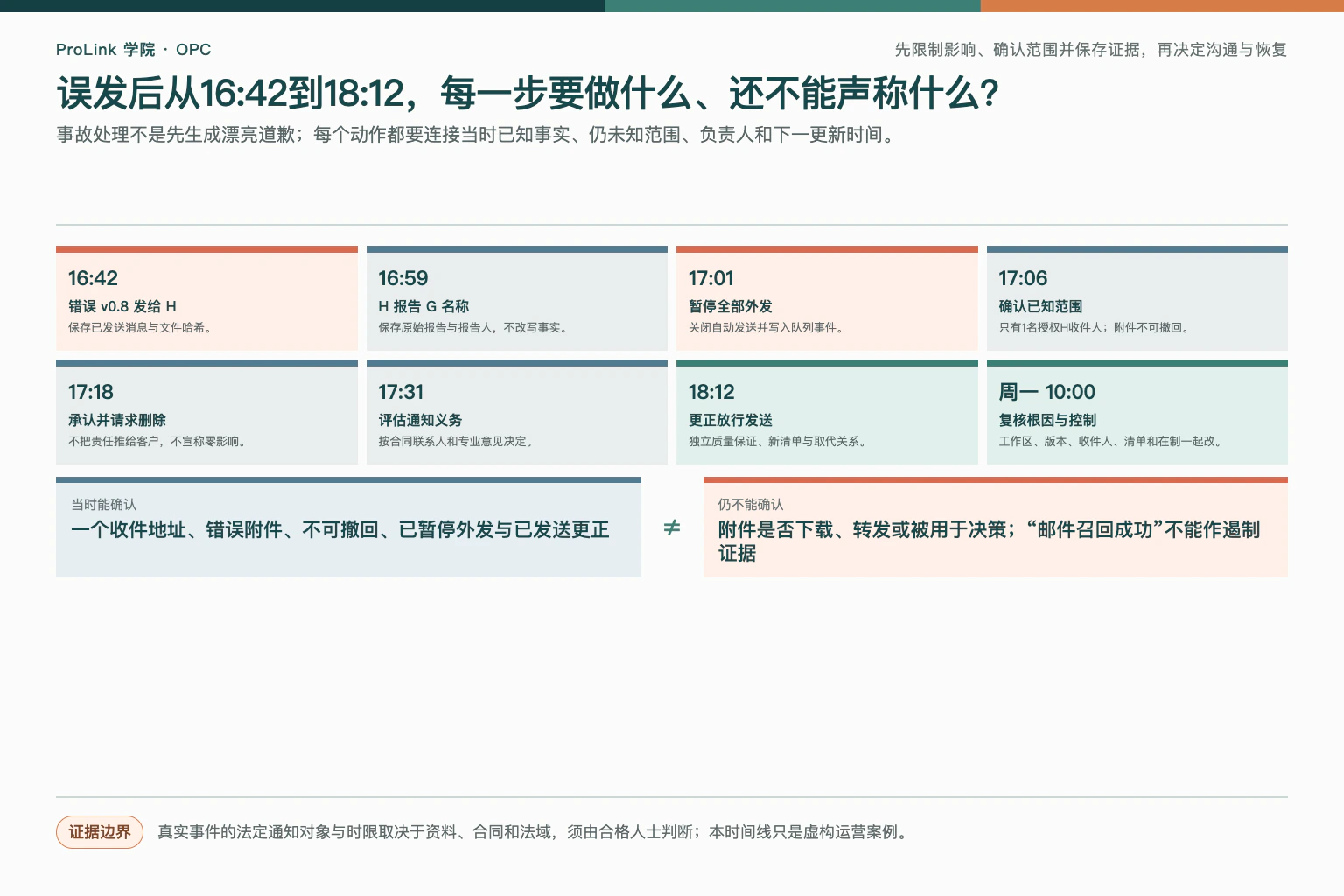The height and width of the screenshot is (896, 1344).
Task: Click the text 工作区、版本、收件人、清单和在制一起改。
Action: tap(1113, 442)
